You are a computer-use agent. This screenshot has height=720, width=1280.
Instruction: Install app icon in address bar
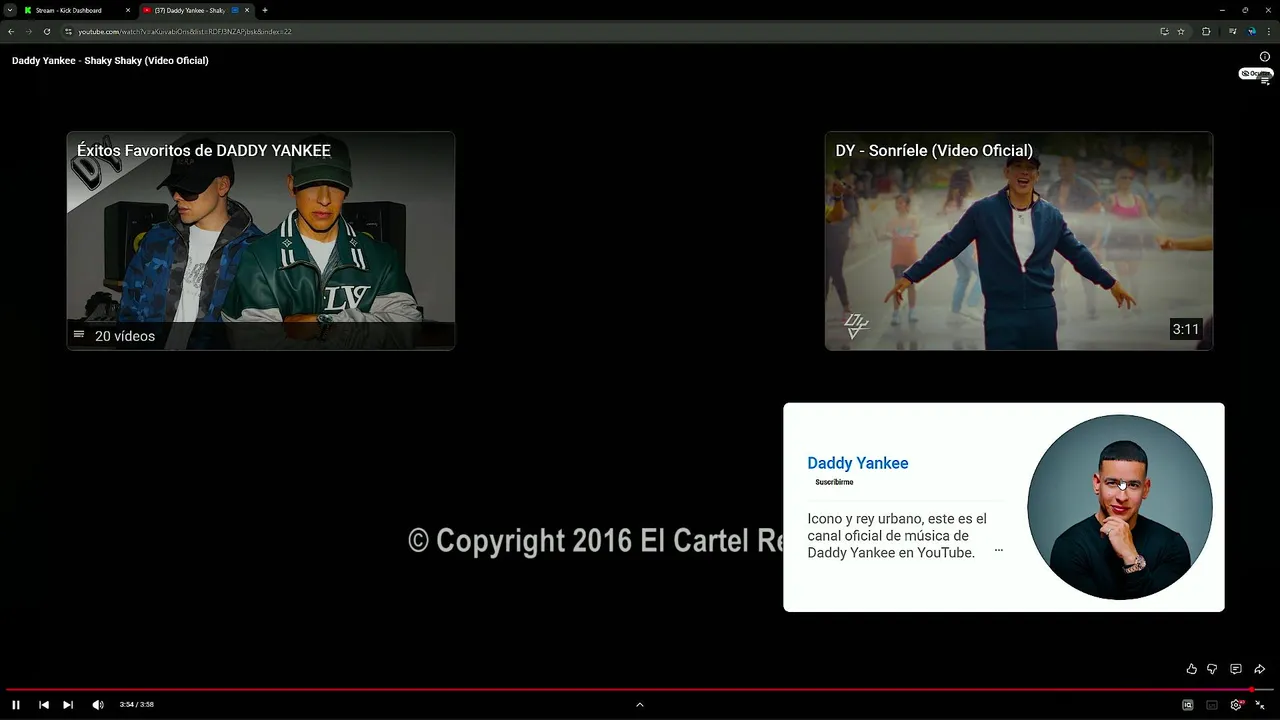[1164, 31]
